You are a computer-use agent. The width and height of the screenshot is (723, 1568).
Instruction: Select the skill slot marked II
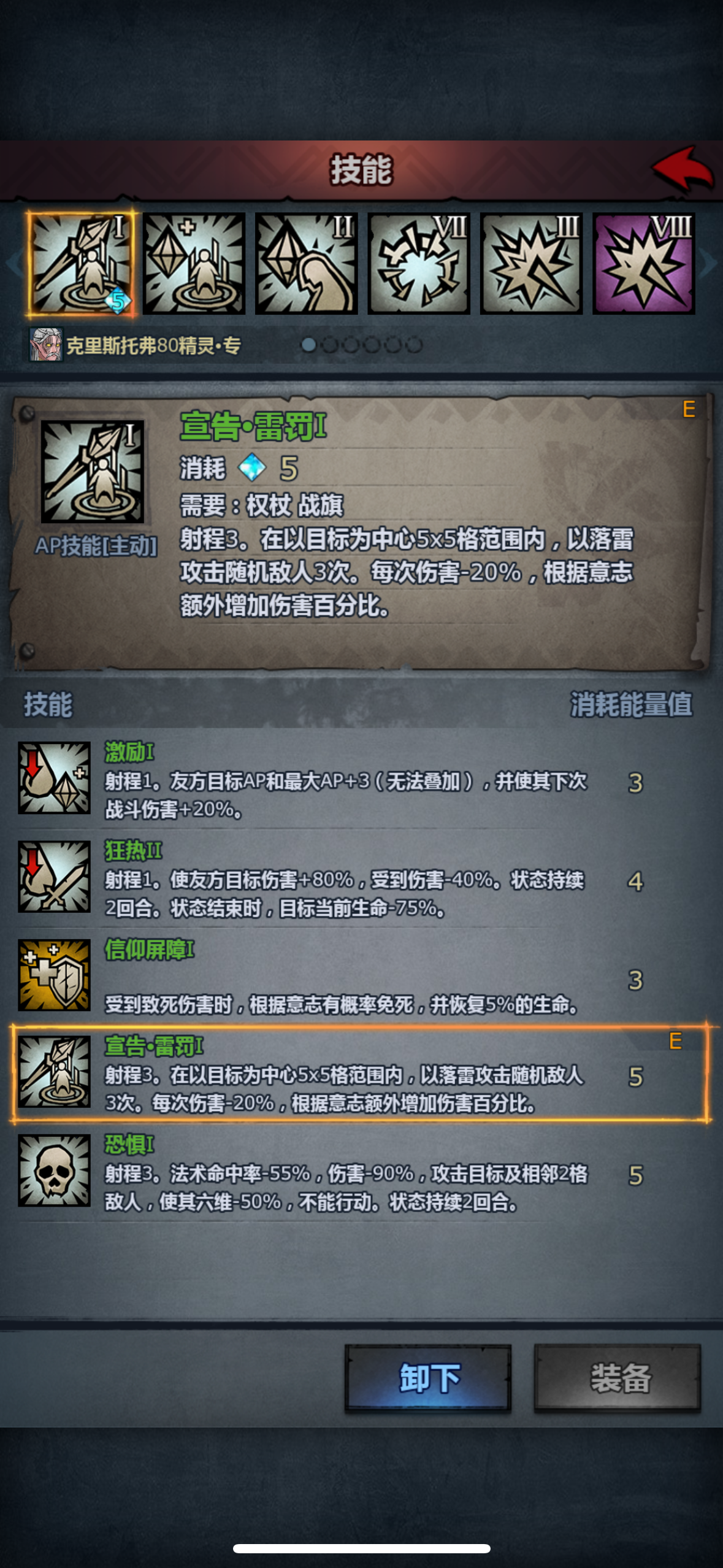coord(306,264)
